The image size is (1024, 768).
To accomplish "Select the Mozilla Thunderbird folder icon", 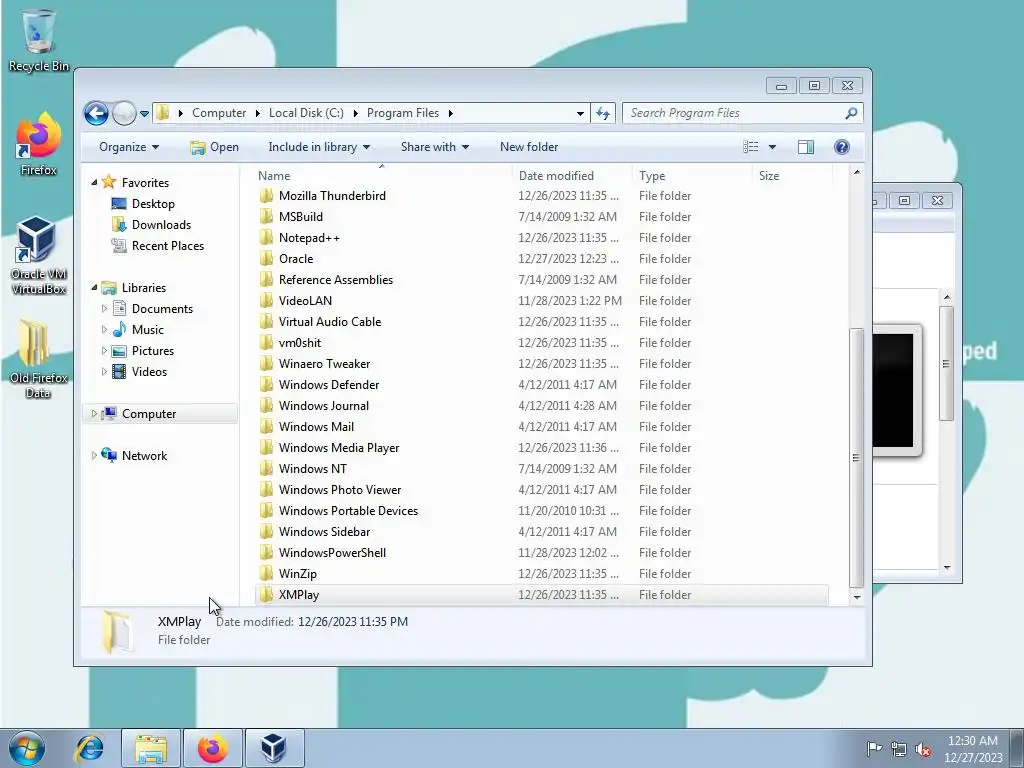I will click(266, 196).
